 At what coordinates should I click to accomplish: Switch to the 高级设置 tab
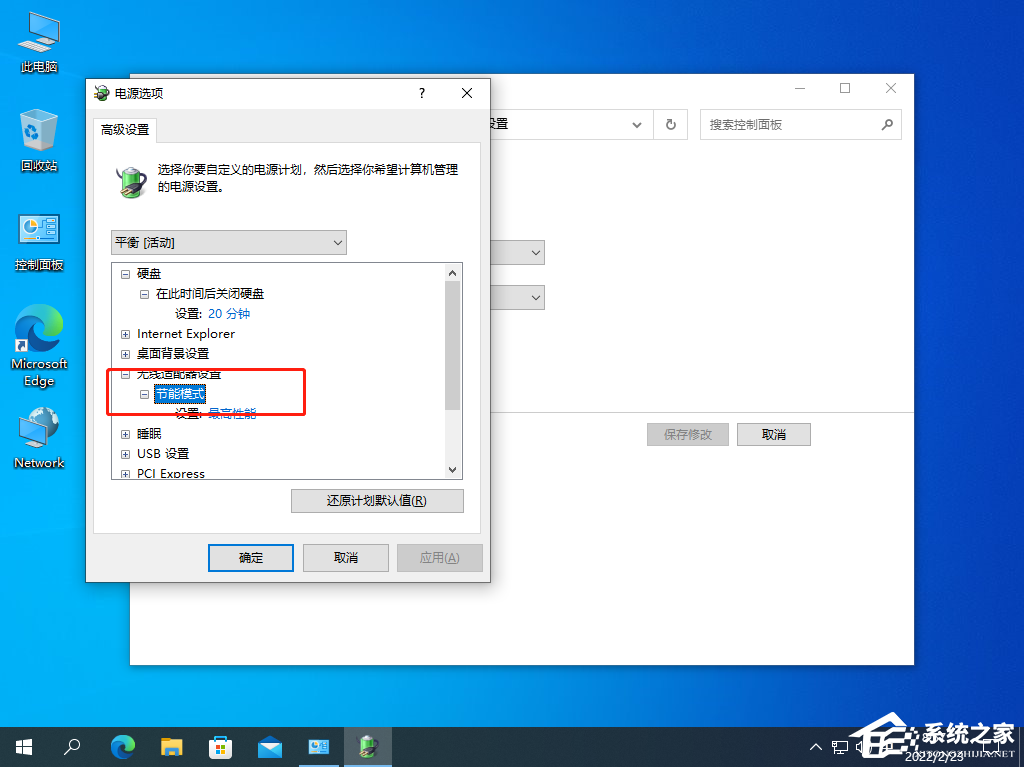(124, 129)
